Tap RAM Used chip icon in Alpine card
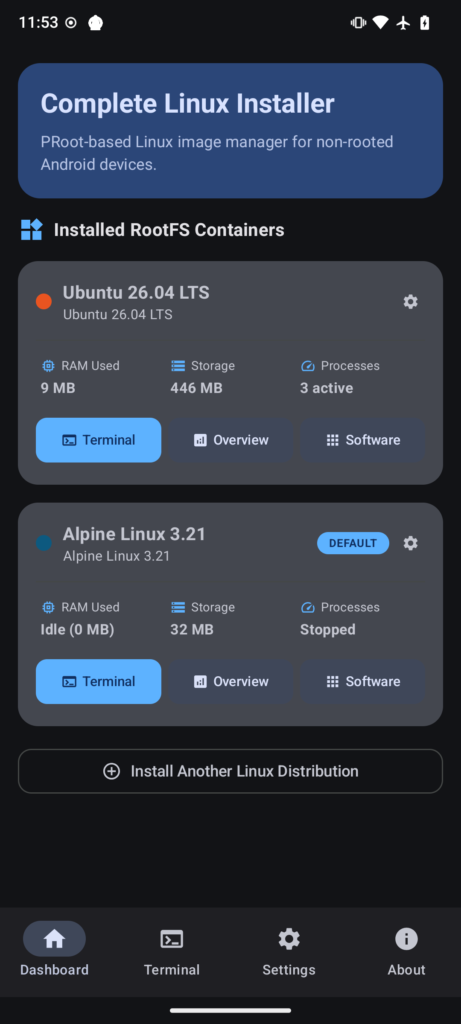Viewport: 461px width, 1024px height. pyautogui.click(x=48, y=607)
